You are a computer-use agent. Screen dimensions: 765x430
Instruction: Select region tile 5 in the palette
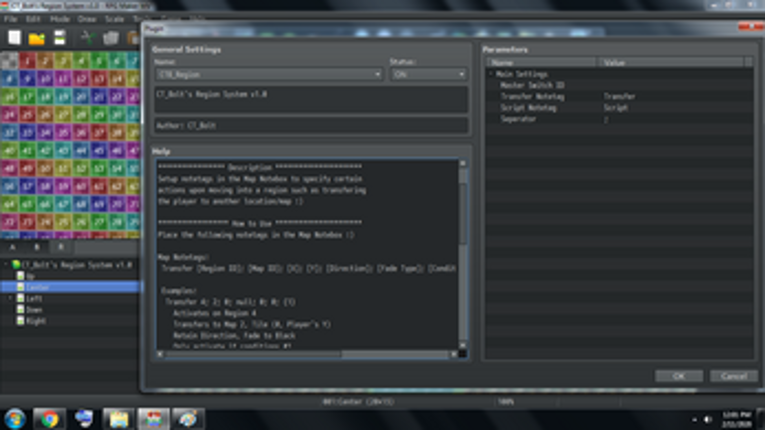(99, 61)
